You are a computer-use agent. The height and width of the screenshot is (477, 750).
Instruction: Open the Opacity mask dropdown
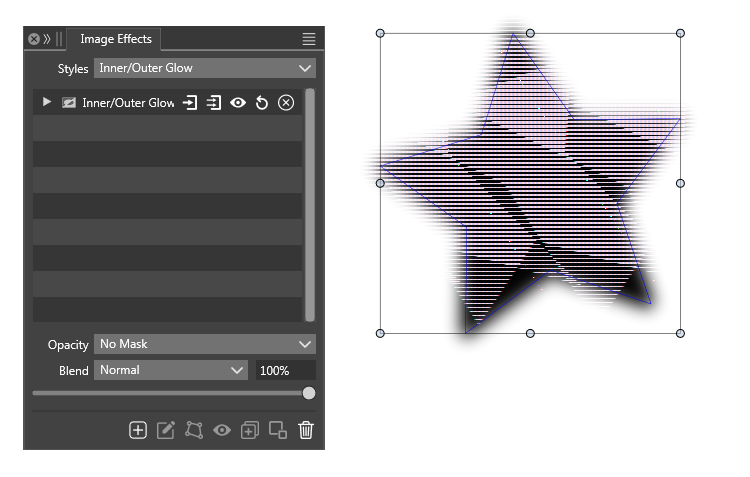205,344
